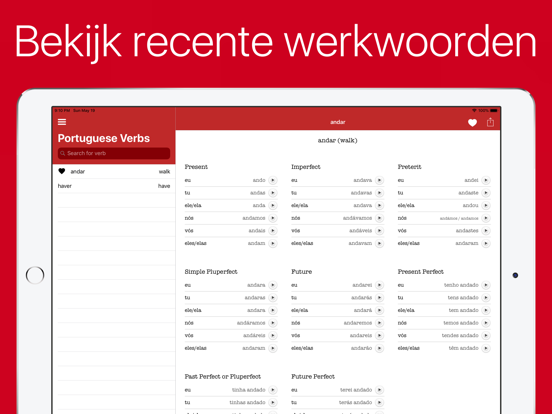Screen dimensions: 552x414
Task: Play audio for Imperfect eu andava
Action: 380,180
